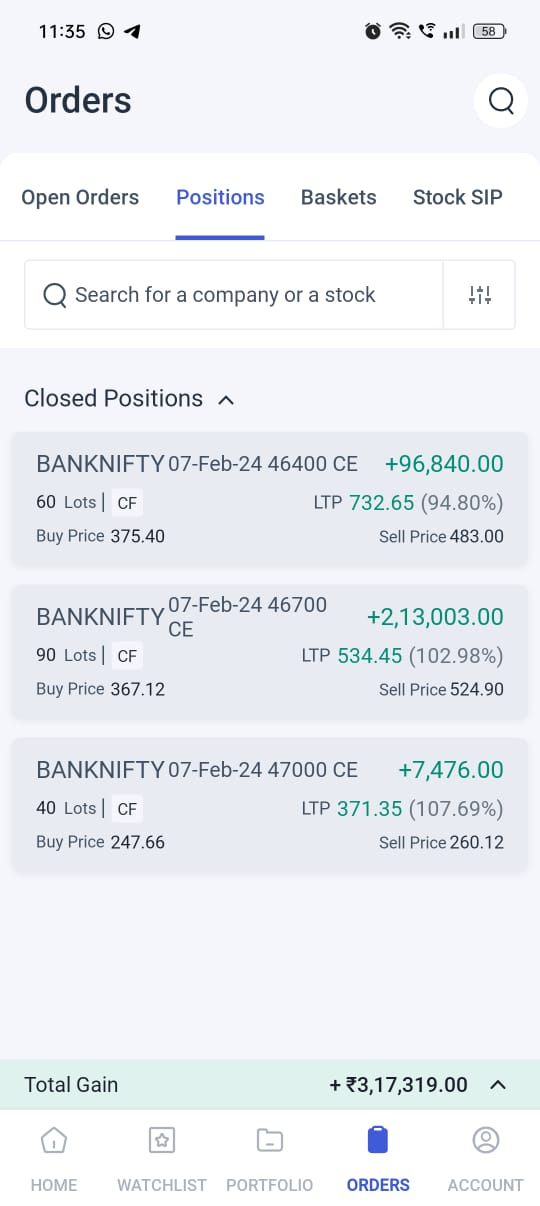Image resolution: width=540 pixels, height=1206 pixels.
Task: Tap the search magnifier icon beside Orders
Action: click(x=500, y=100)
